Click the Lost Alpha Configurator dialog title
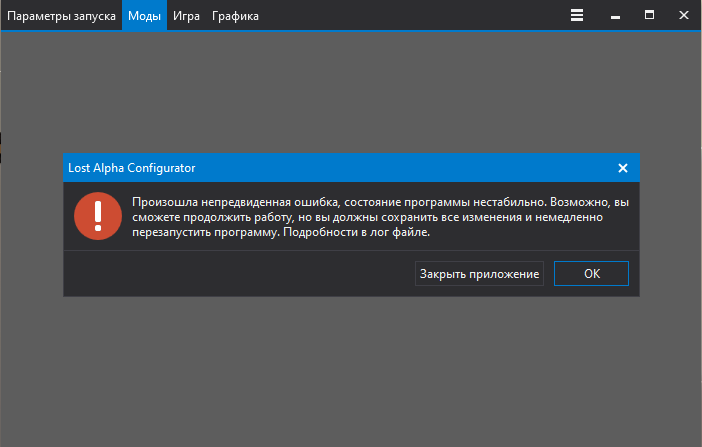 [132, 168]
